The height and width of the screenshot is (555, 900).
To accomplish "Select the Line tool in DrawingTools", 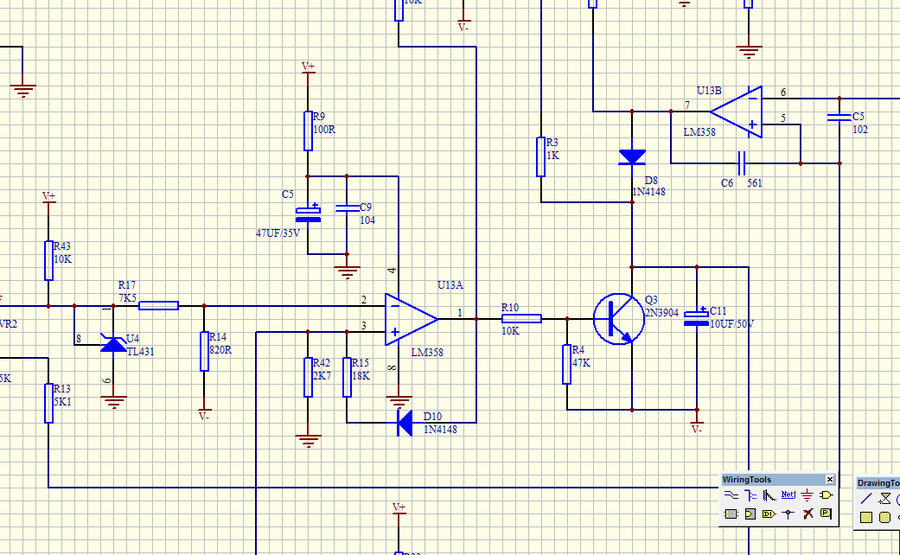I will [866, 499].
